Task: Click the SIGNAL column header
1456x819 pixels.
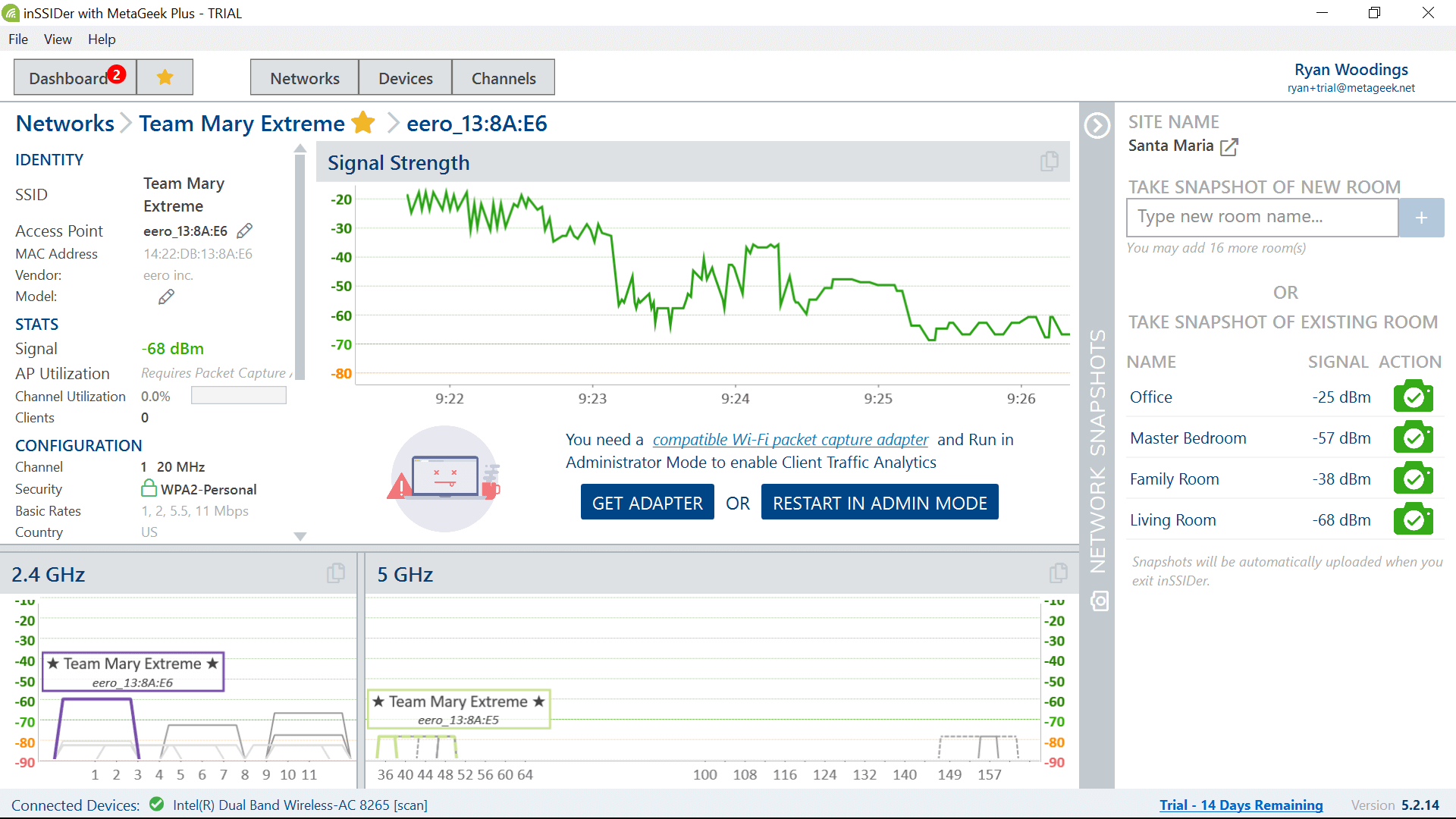Action: point(1338,362)
